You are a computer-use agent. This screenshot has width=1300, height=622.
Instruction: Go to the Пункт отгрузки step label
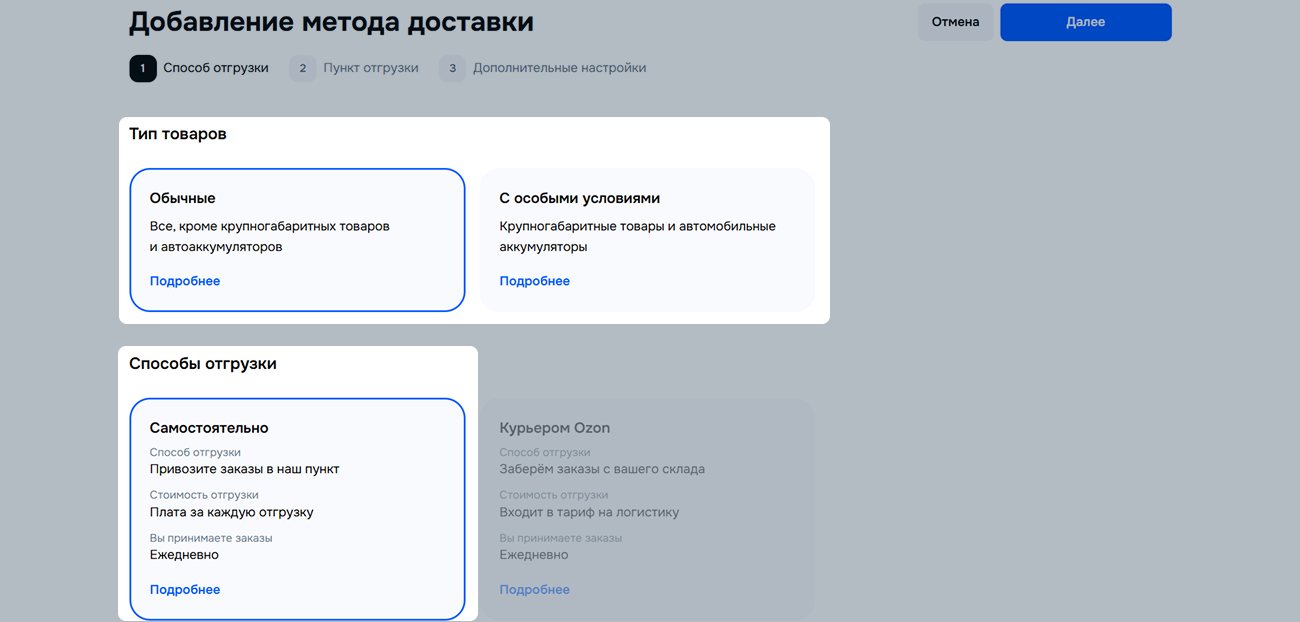371,69
